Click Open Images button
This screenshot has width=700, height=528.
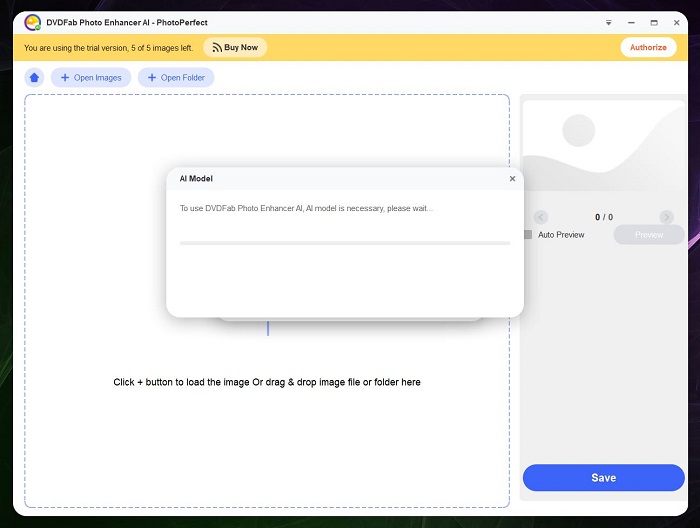point(91,78)
